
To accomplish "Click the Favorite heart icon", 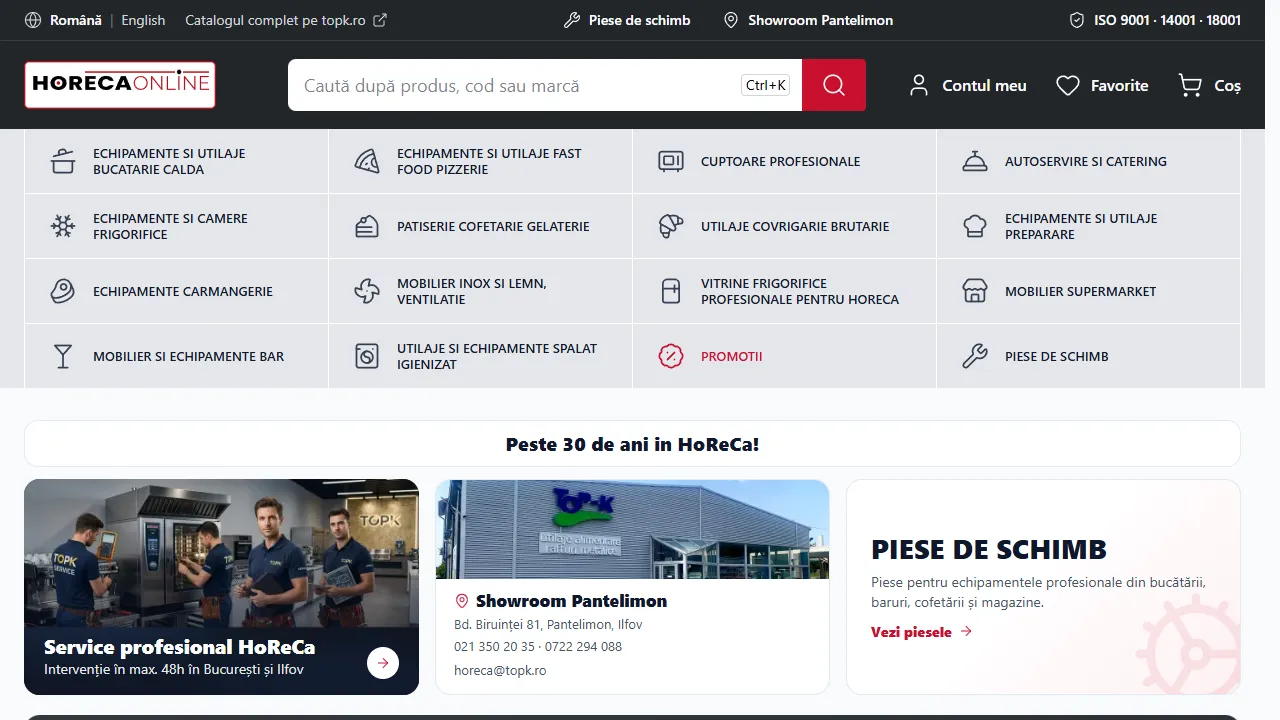I will click(1068, 86).
